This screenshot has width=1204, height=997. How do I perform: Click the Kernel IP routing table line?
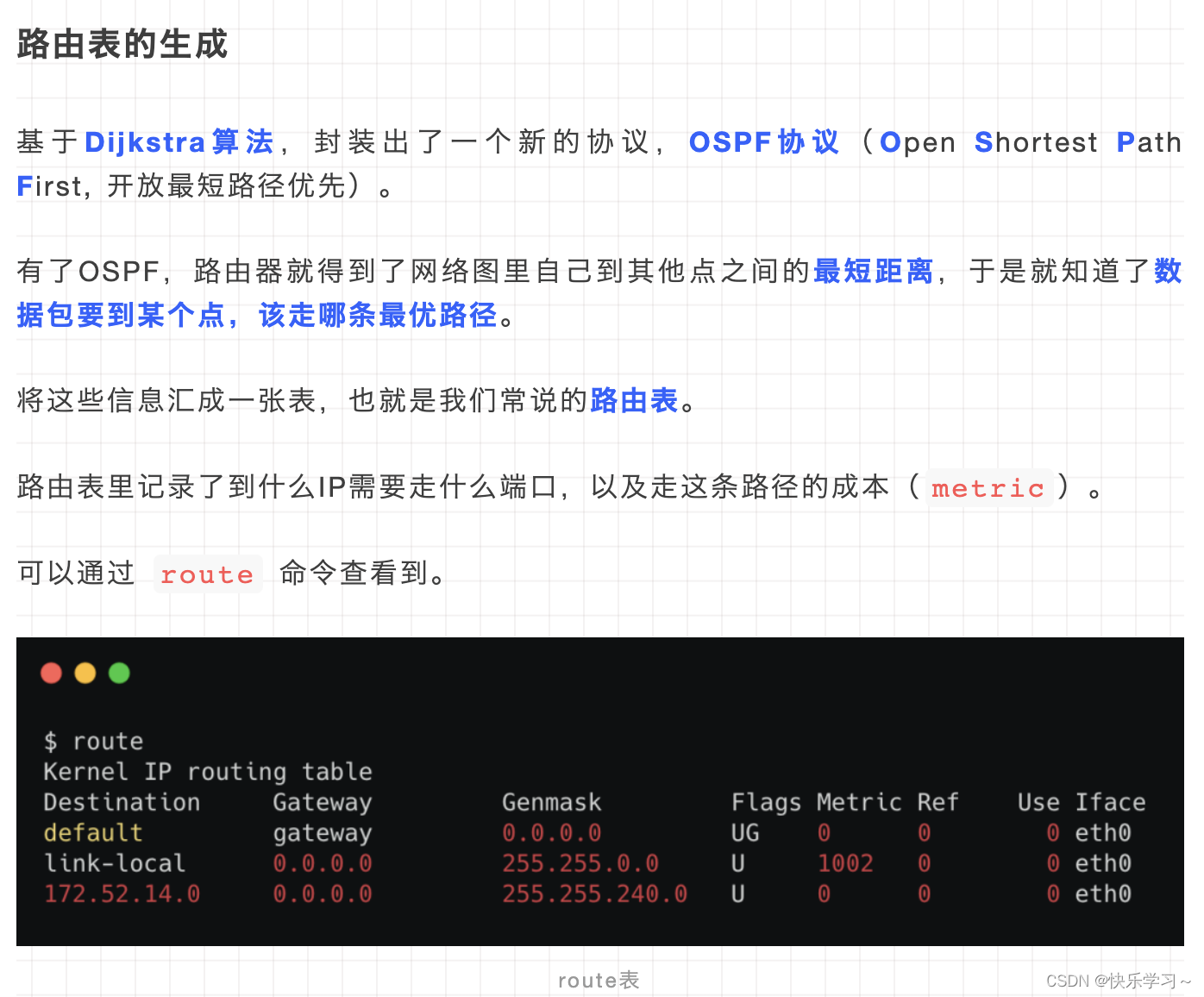pos(207,771)
